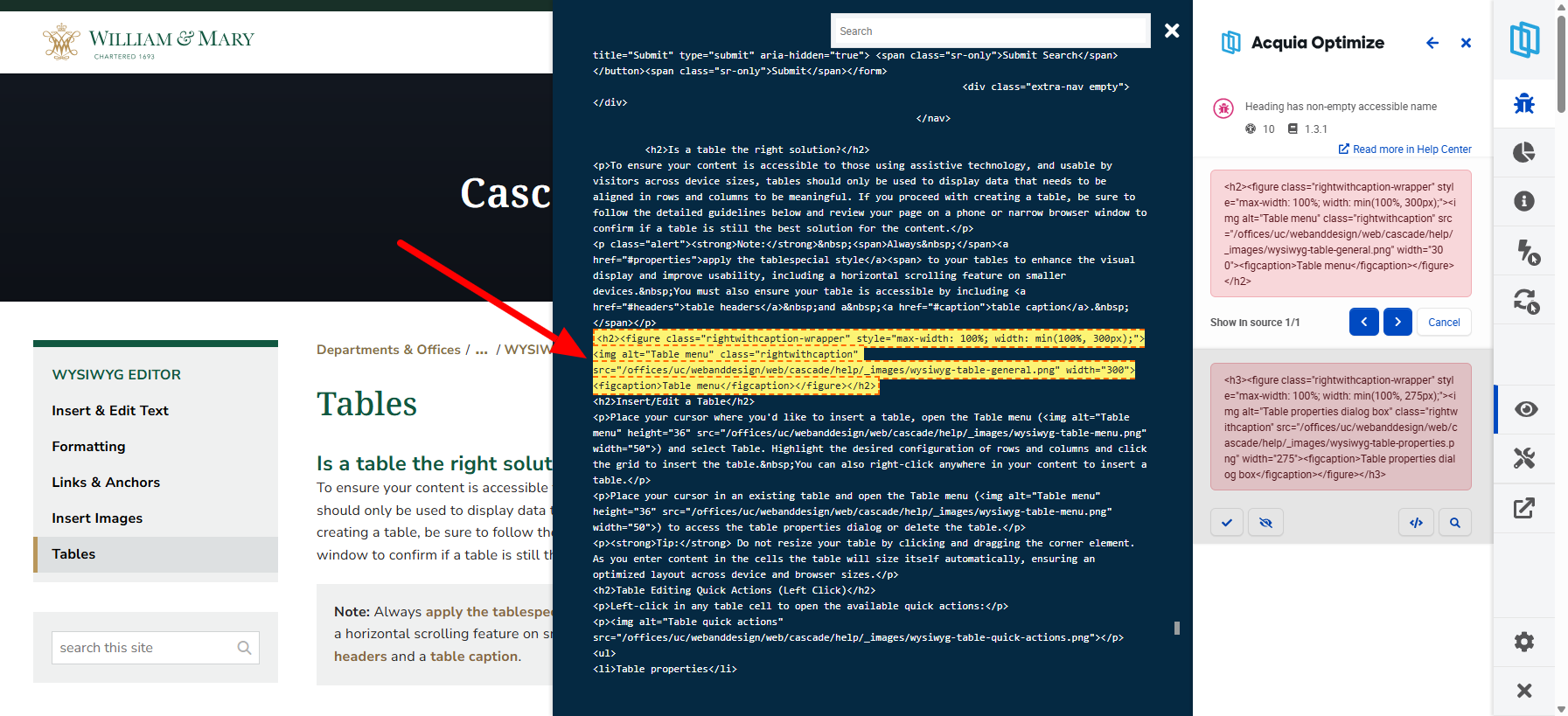Click the source overlay scrollbar thumb

[1177, 628]
